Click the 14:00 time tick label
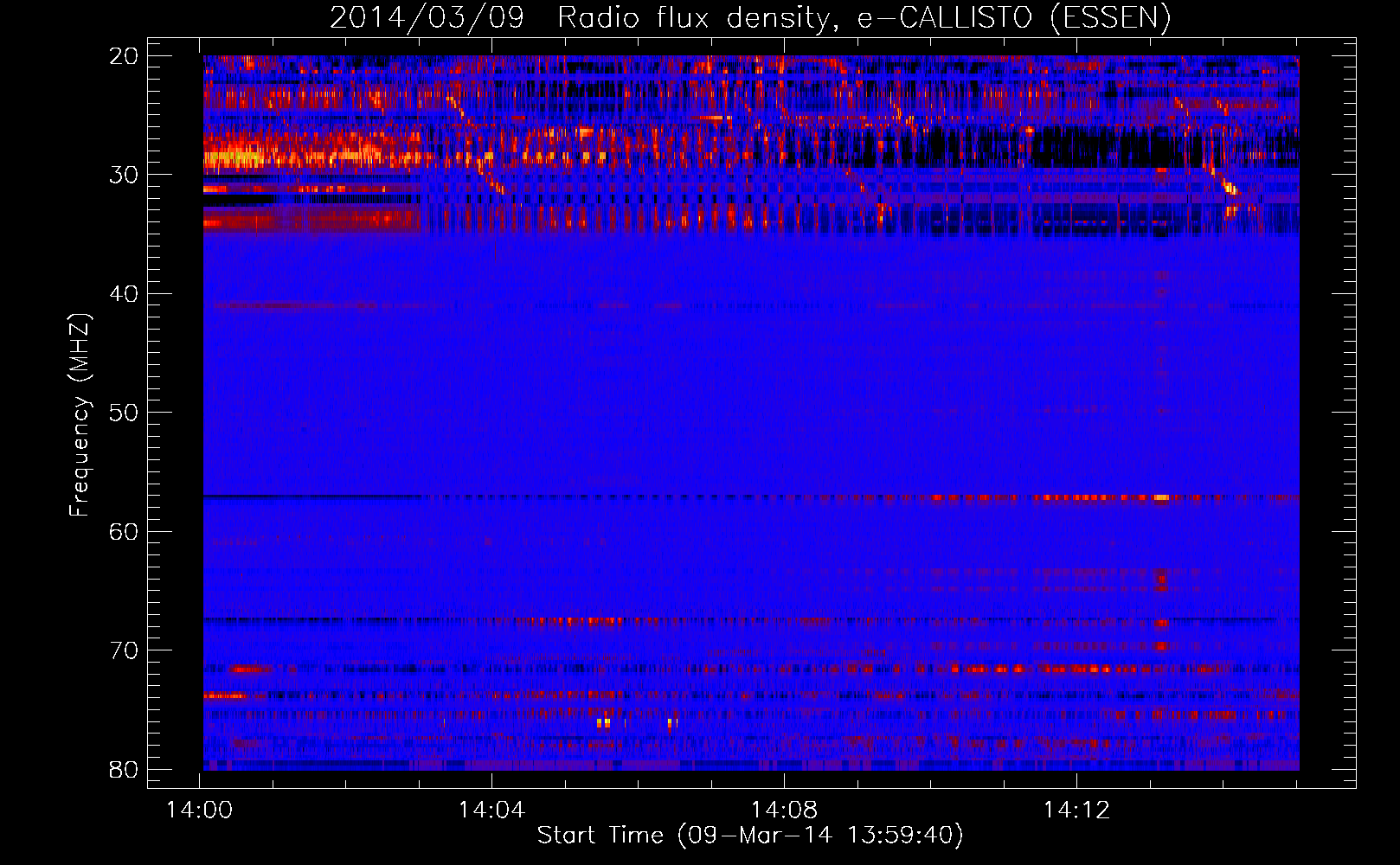Image resolution: width=1400 pixels, height=865 pixels. click(x=200, y=811)
